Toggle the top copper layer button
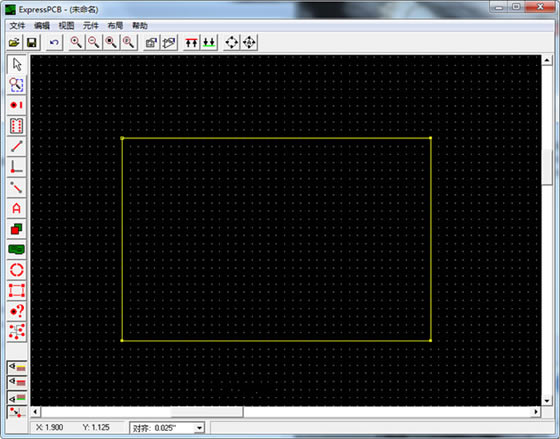The height and width of the screenshot is (439, 560). pyautogui.click(x=17, y=382)
